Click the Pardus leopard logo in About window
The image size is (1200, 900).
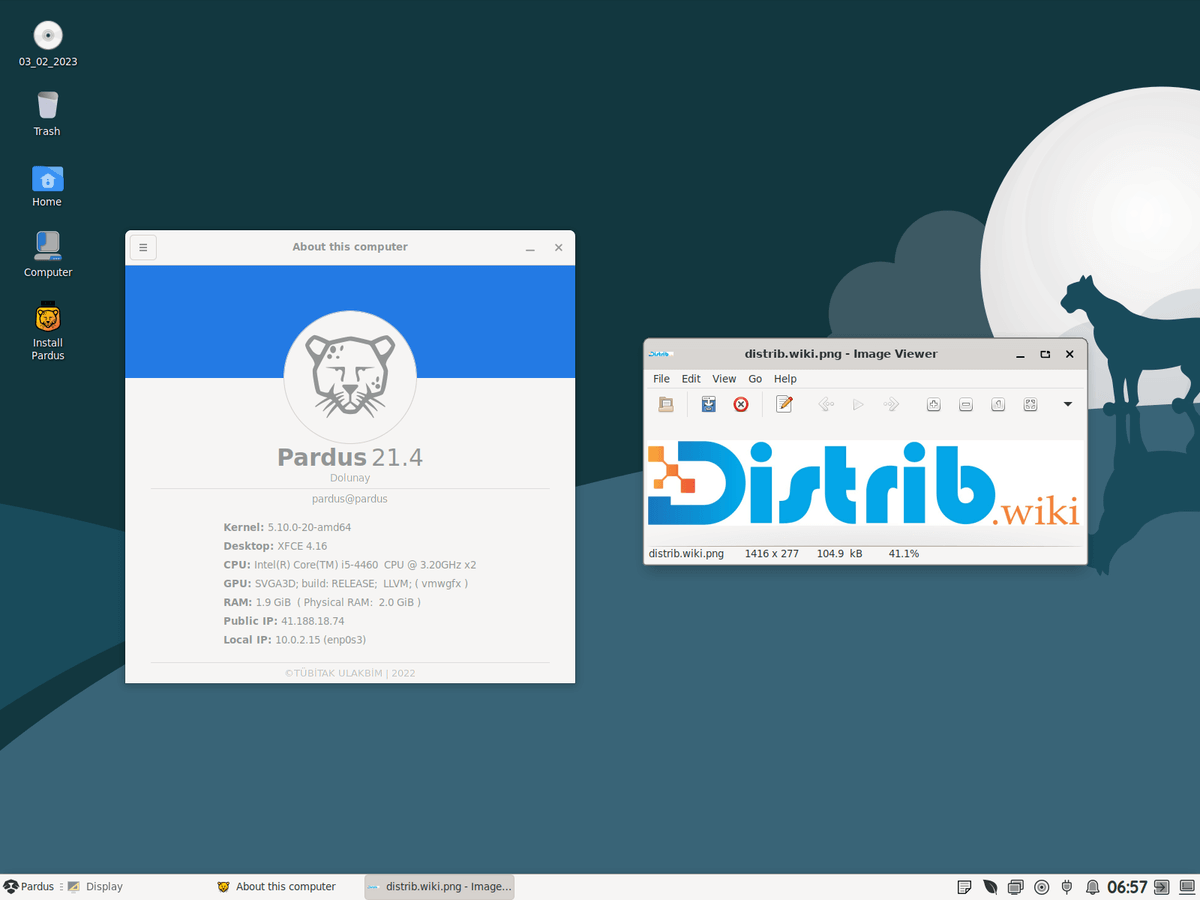(x=350, y=377)
